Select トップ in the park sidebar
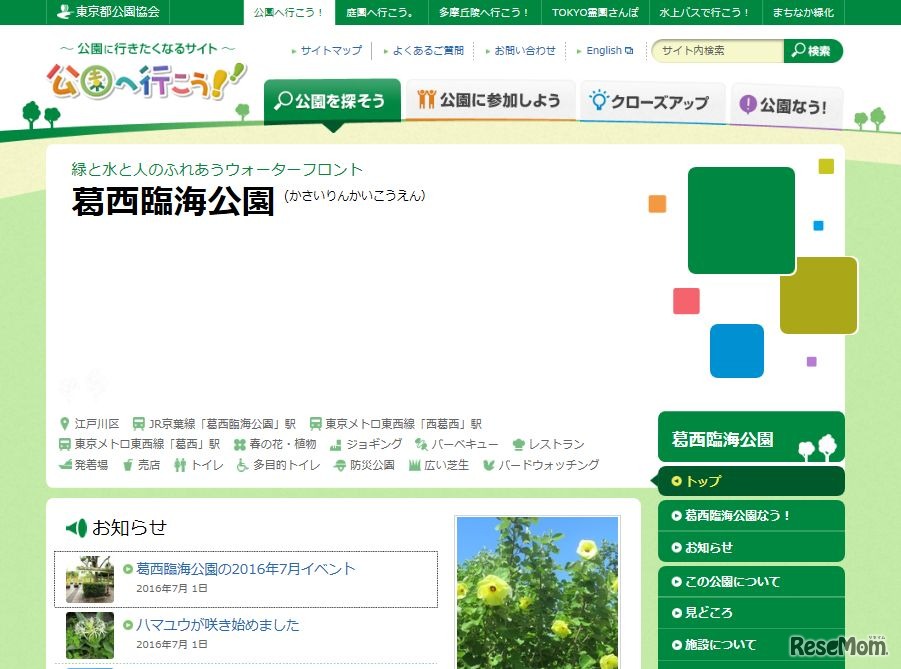Image resolution: width=901 pixels, height=669 pixels. click(752, 480)
